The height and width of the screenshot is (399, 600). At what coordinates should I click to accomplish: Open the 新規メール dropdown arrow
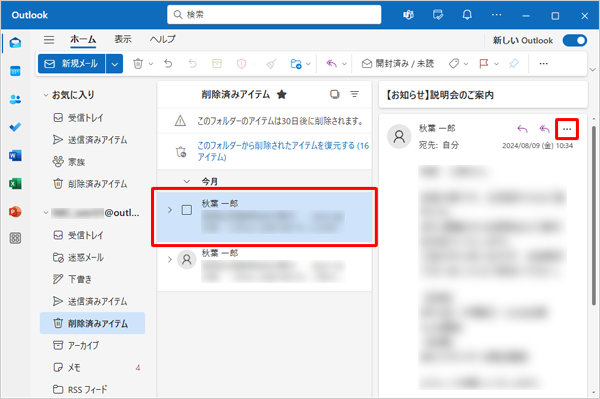pyautogui.click(x=114, y=64)
